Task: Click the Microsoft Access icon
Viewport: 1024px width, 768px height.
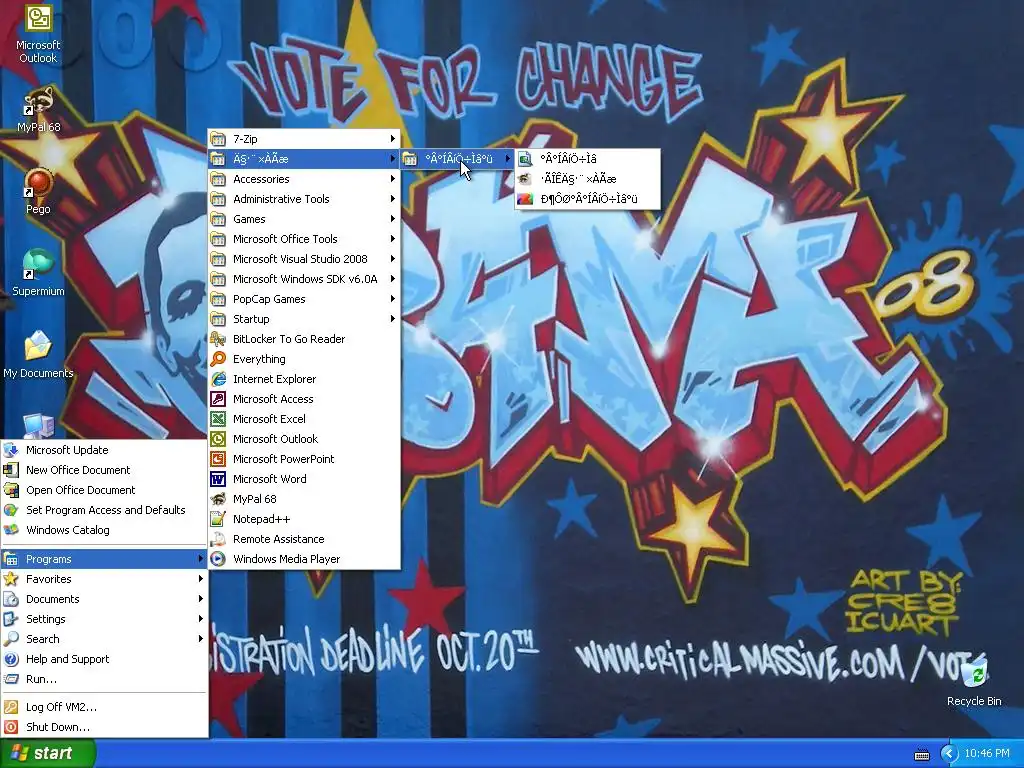Action: click(x=218, y=399)
